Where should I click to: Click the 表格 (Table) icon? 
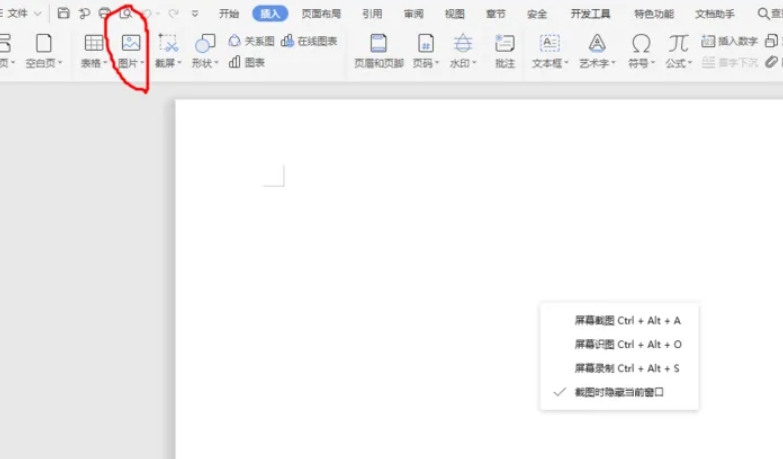94,44
